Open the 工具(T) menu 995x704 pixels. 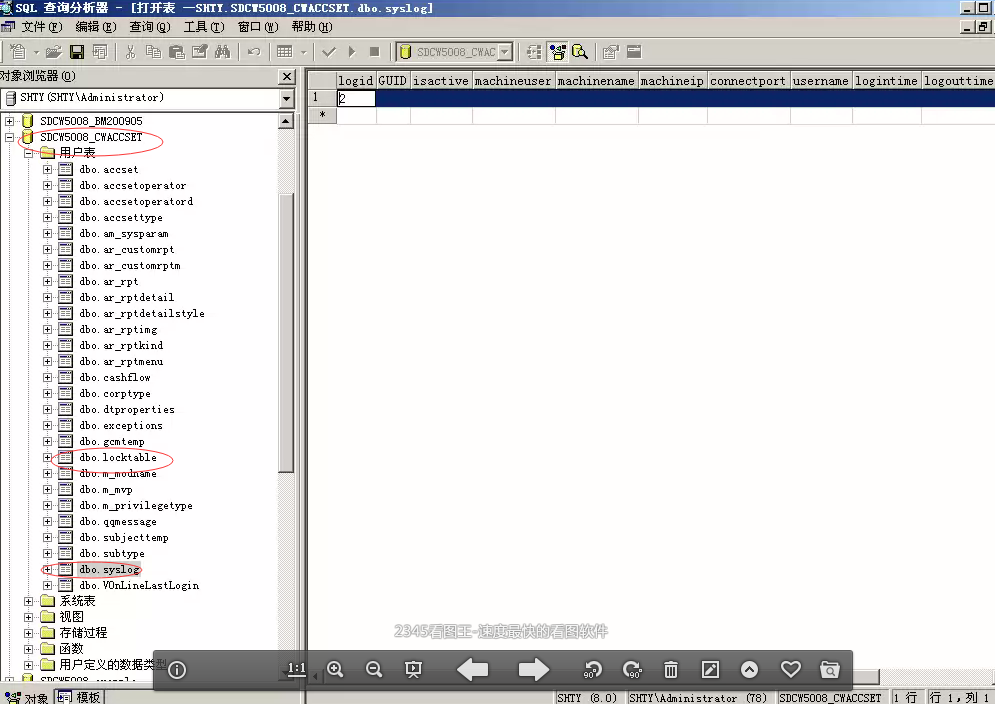point(203,27)
